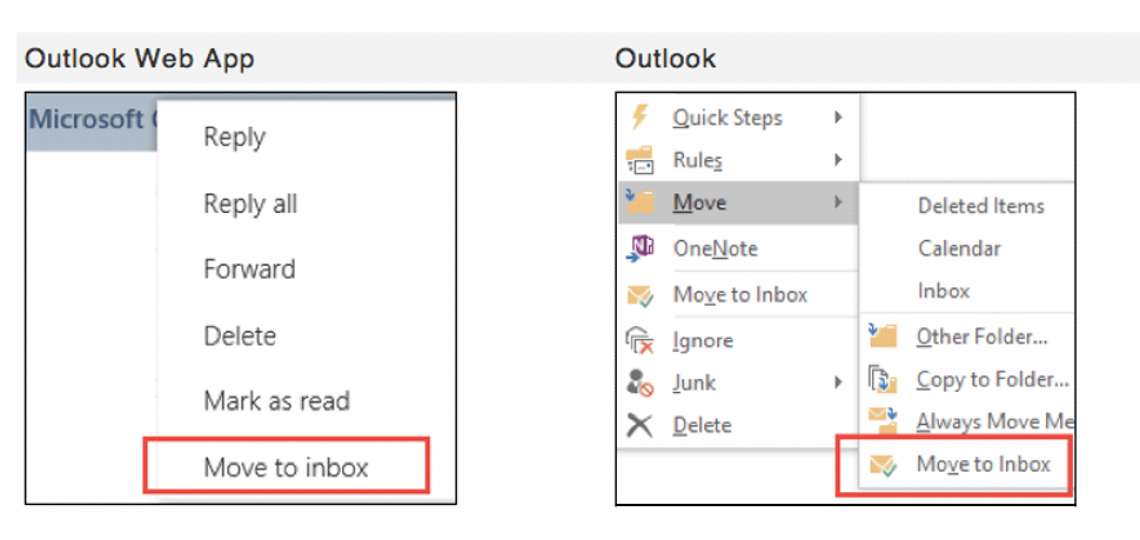The width and height of the screenshot is (1140, 540).
Task: Click the Junk person-blocked icon
Action: click(x=640, y=382)
